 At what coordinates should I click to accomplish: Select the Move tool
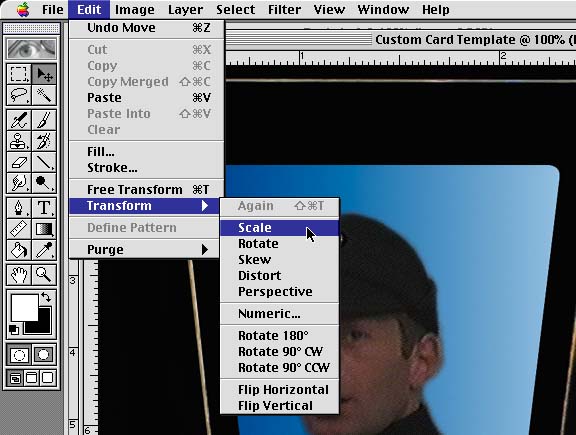point(44,73)
